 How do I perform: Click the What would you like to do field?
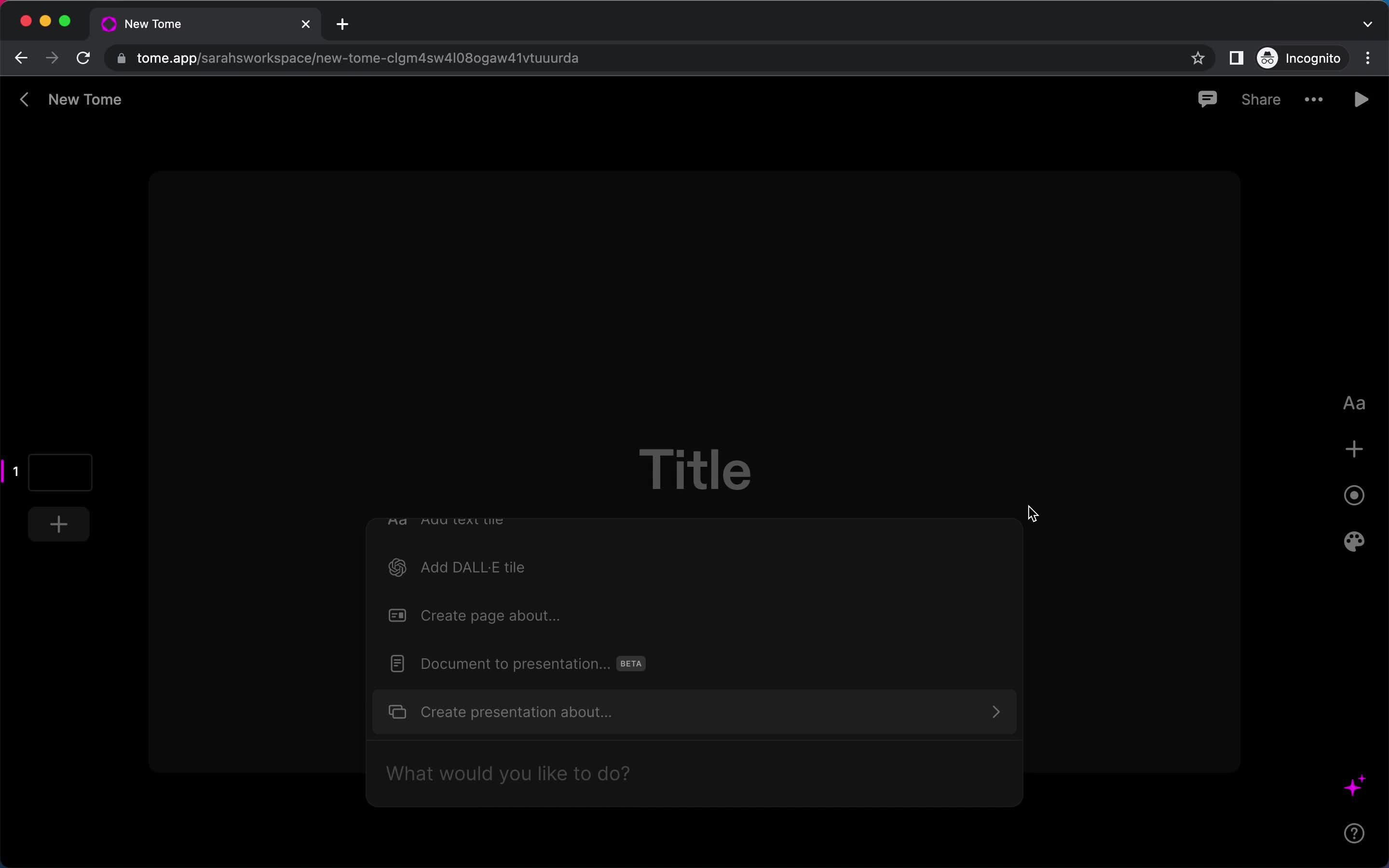694,773
